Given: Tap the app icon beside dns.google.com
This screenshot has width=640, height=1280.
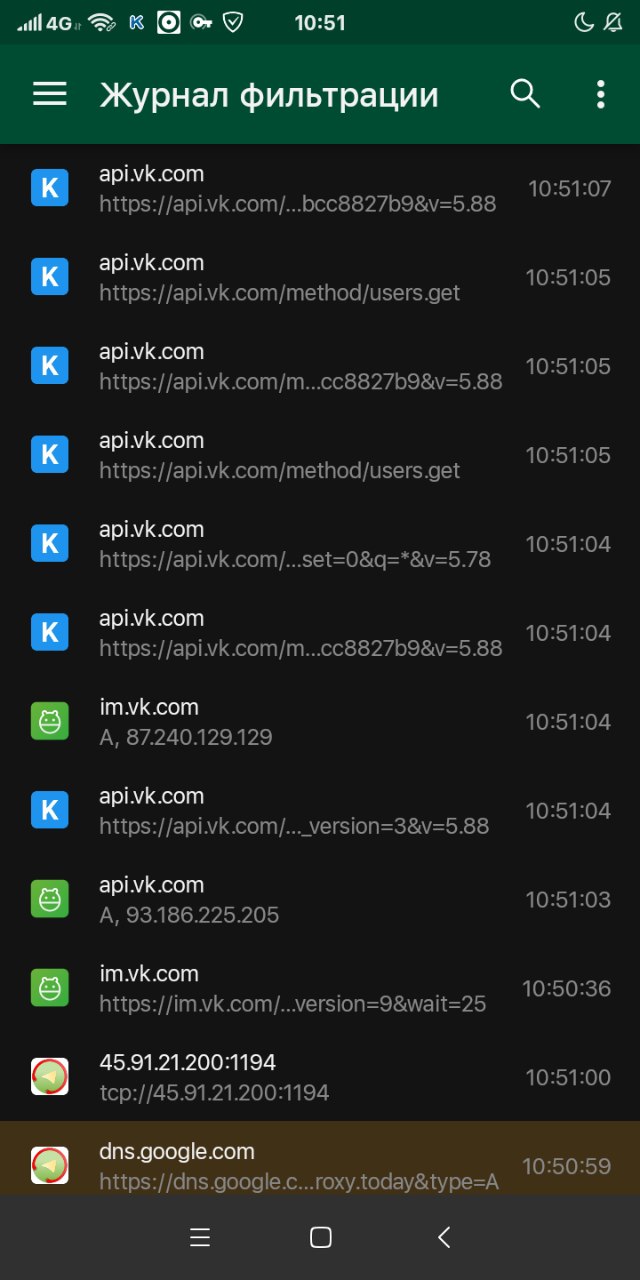Looking at the screenshot, I should click(x=50, y=1166).
